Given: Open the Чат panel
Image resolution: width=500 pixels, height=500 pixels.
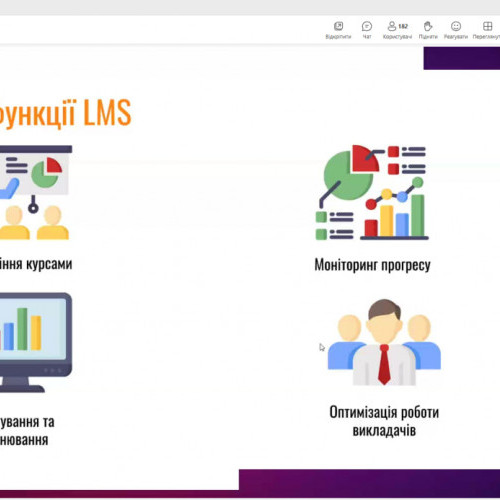Looking at the screenshot, I should point(367,30).
